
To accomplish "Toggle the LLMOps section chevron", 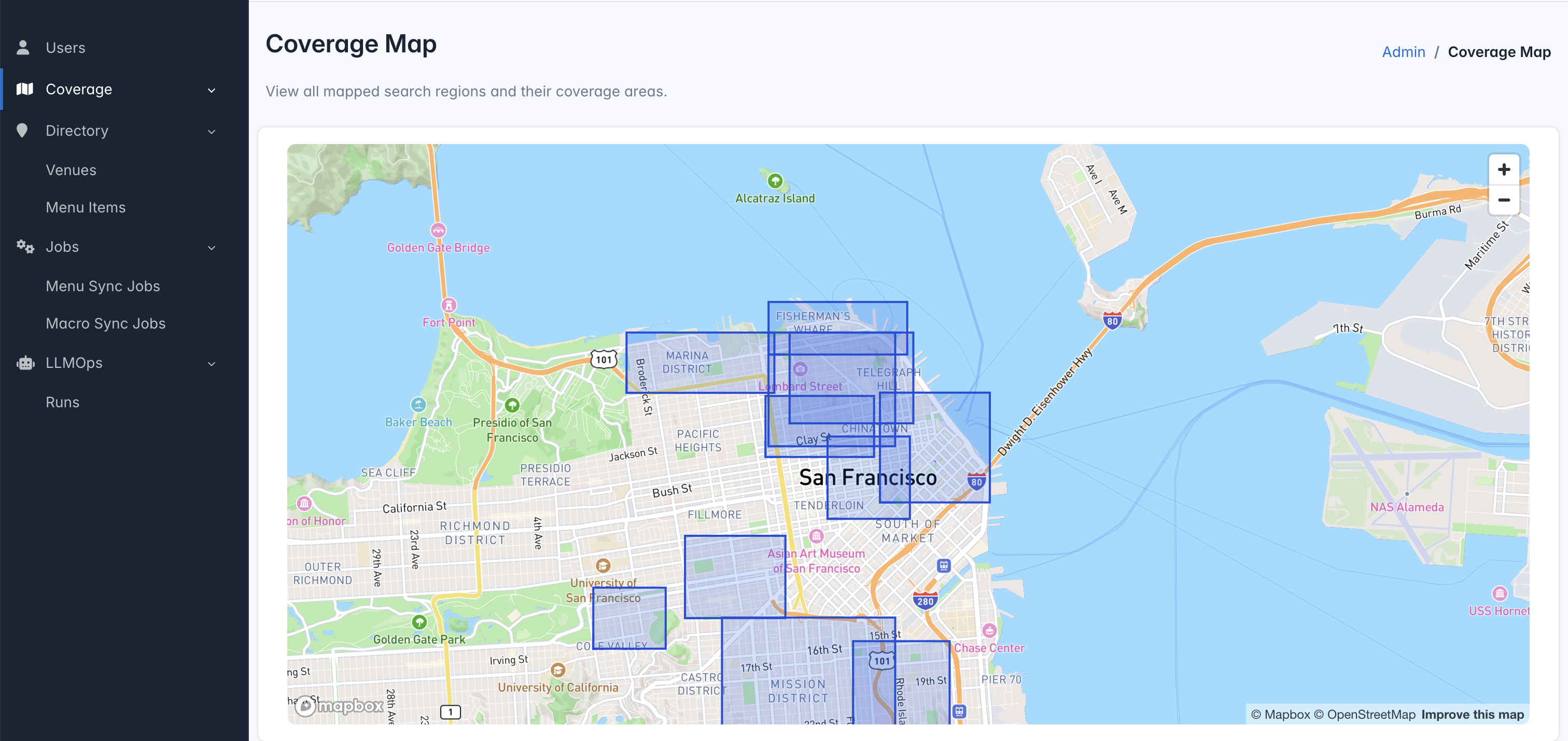I will pos(211,364).
